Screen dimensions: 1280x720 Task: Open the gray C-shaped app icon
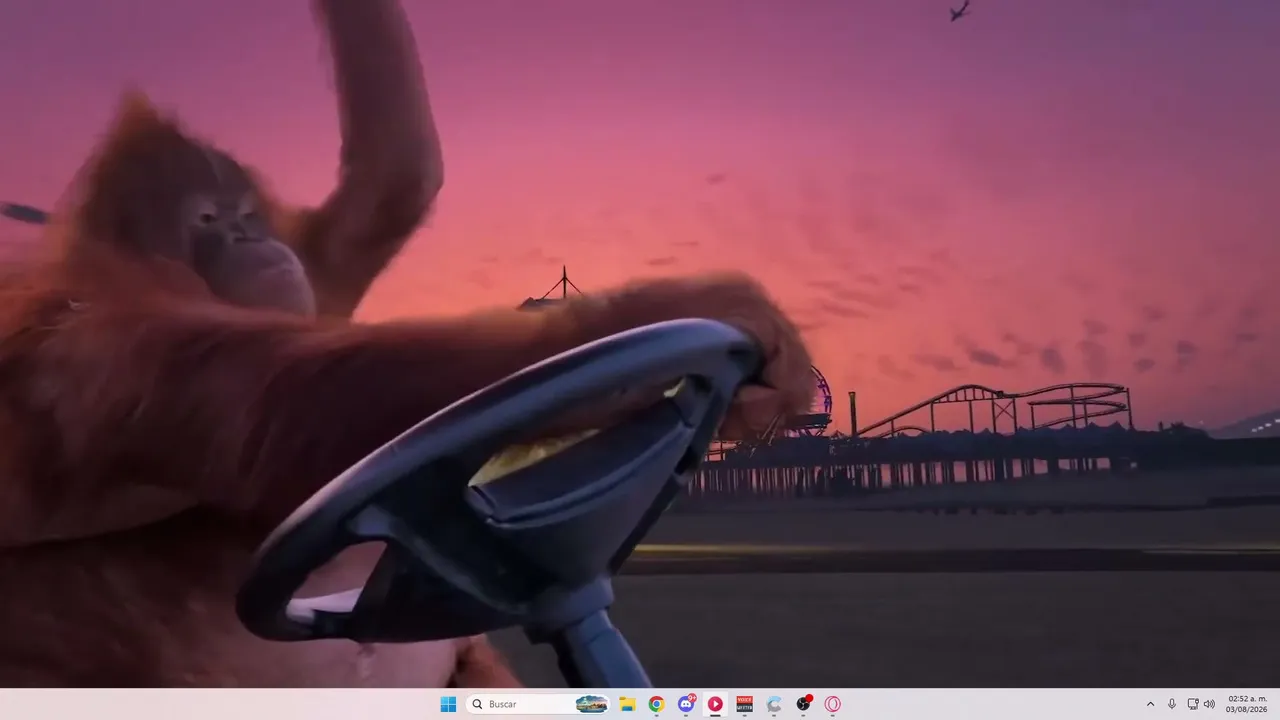pyautogui.click(x=774, y=704)
